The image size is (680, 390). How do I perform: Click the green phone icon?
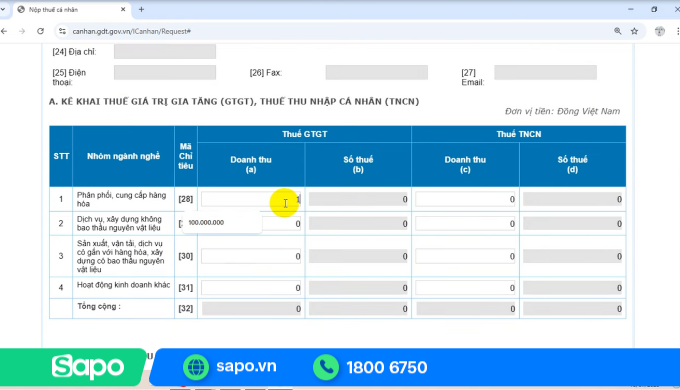(x=326, y=367)
